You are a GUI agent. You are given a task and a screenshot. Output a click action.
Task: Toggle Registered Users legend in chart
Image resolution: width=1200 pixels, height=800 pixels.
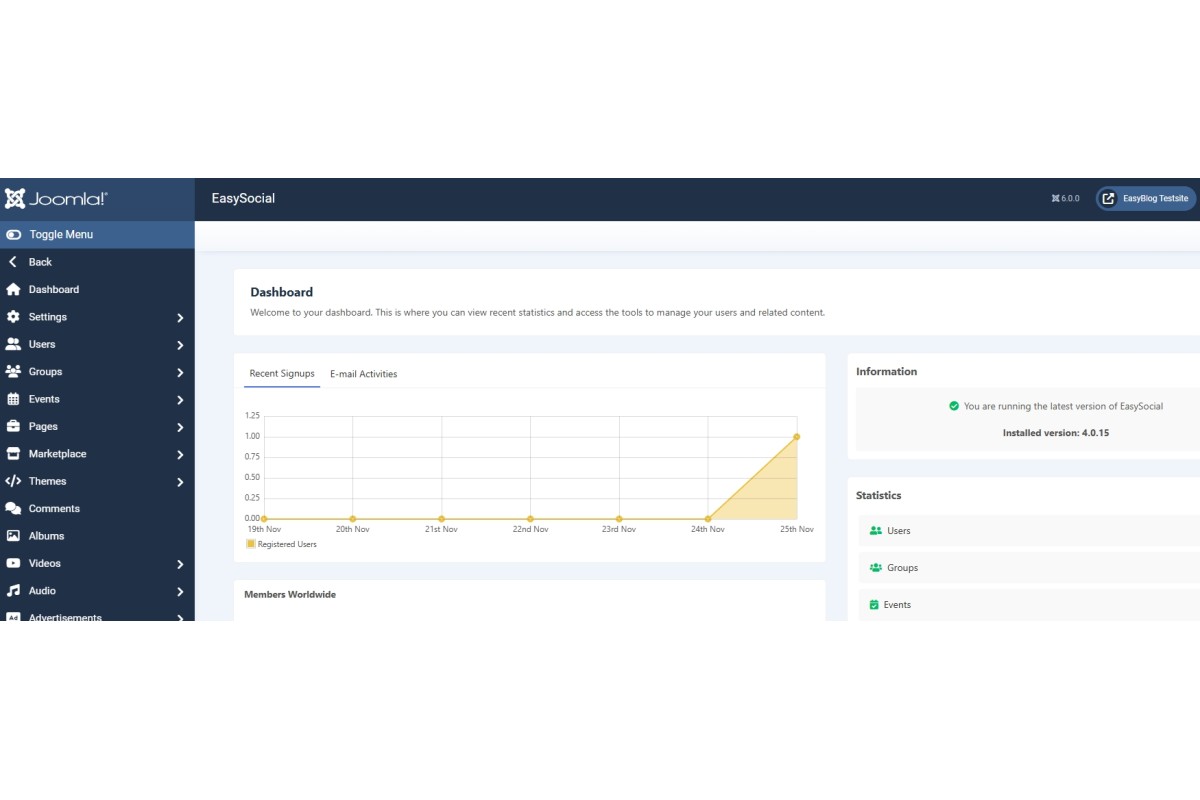281,544
